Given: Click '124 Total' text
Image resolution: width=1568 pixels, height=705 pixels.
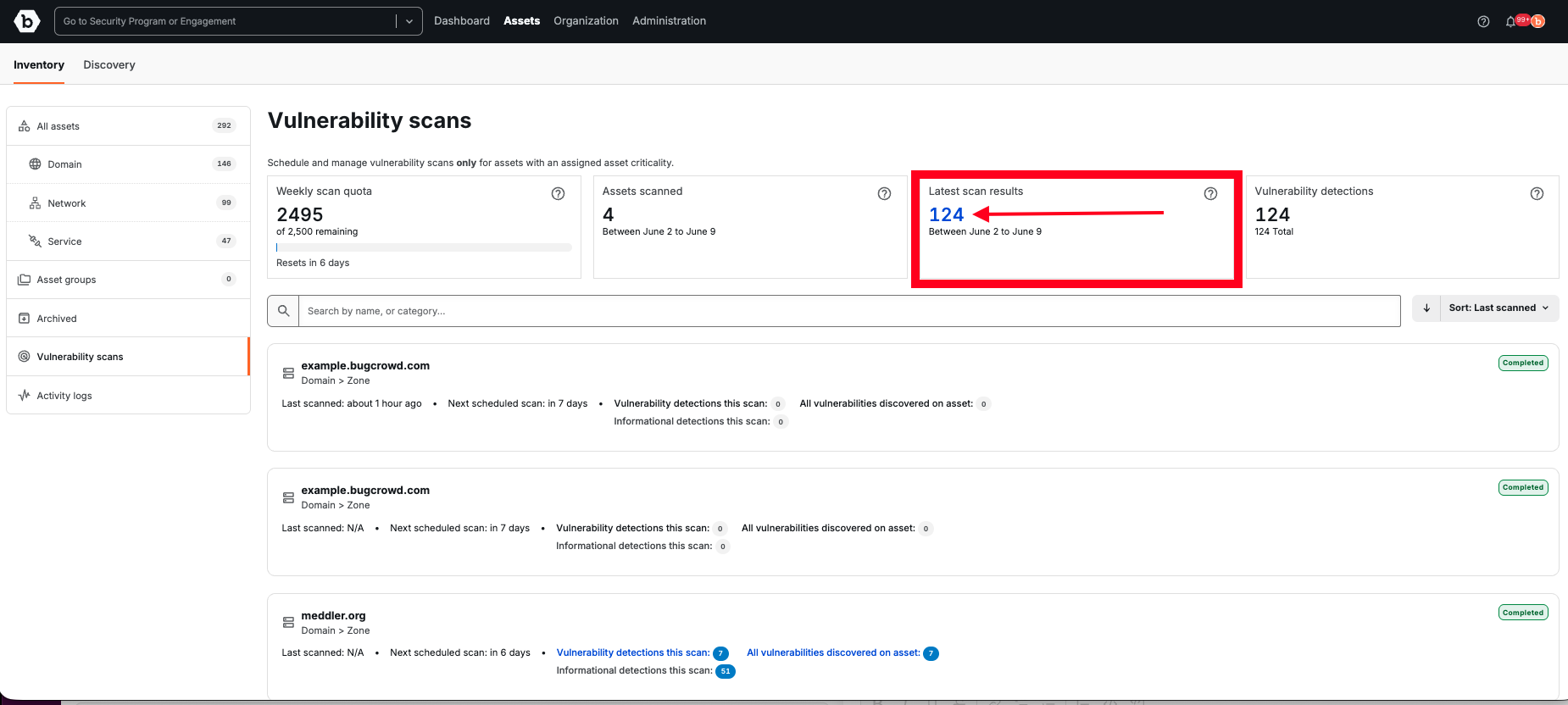Looking at the screenshot, I should coord(1274,231).
